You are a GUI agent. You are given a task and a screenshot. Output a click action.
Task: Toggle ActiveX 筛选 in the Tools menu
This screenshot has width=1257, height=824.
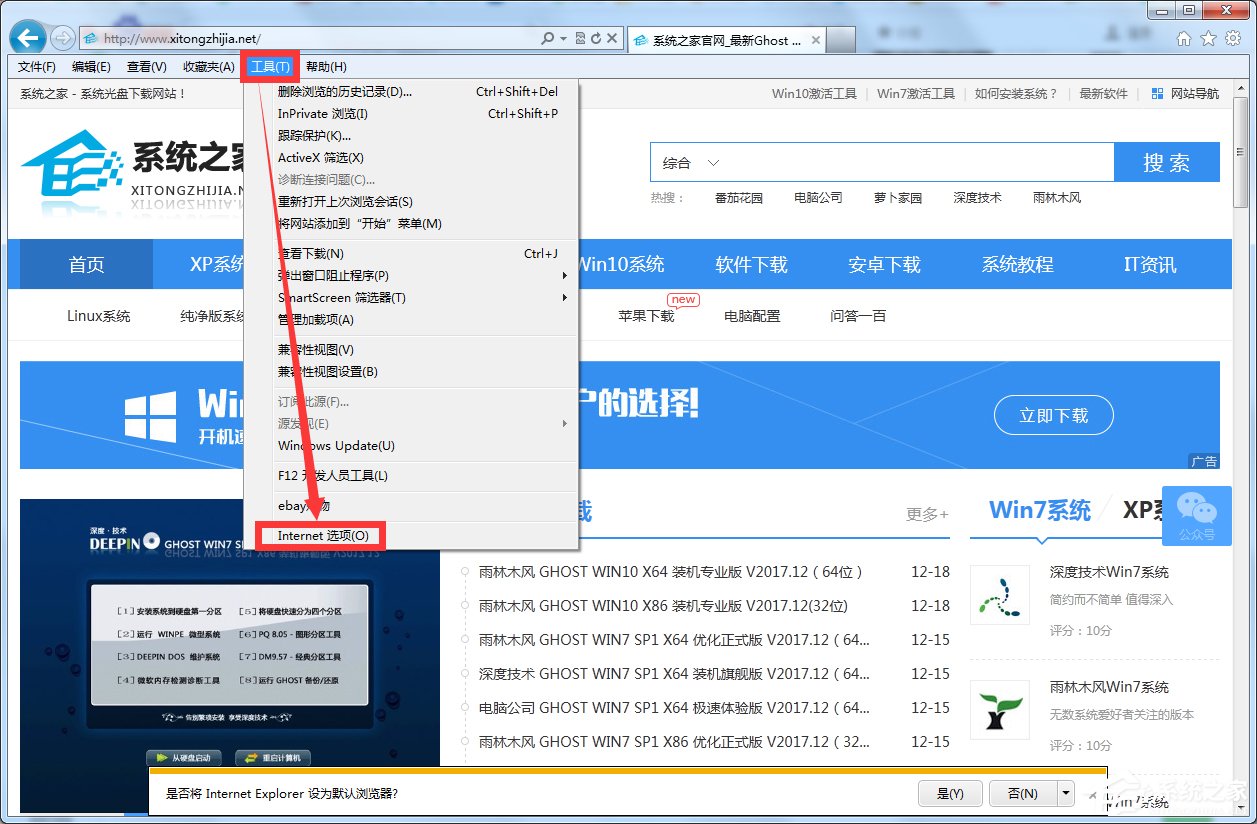[320, 157]
